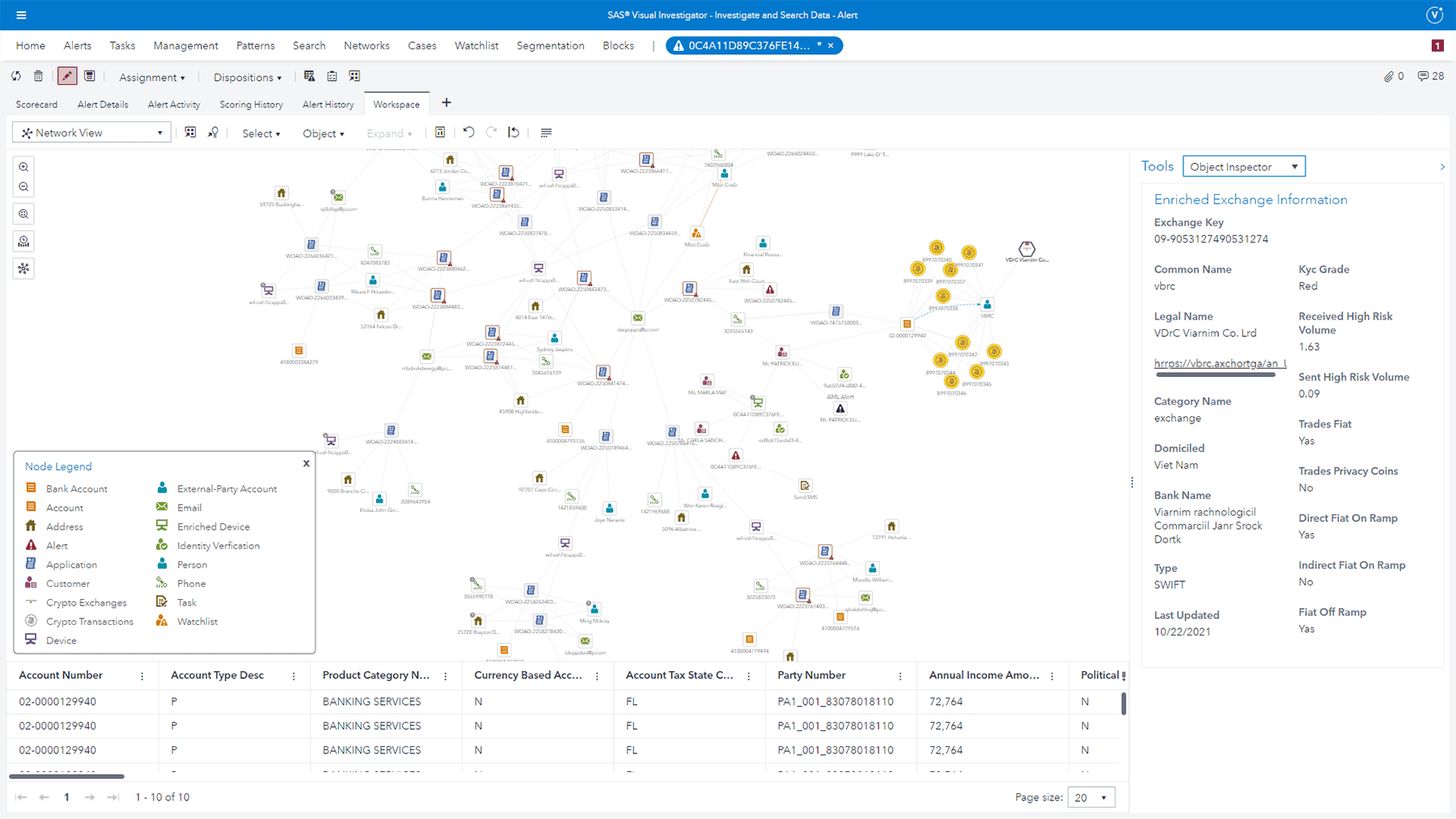Switch to the Alert Activity tab
This screenshot has height=819, width=1456.
(174, 104)
